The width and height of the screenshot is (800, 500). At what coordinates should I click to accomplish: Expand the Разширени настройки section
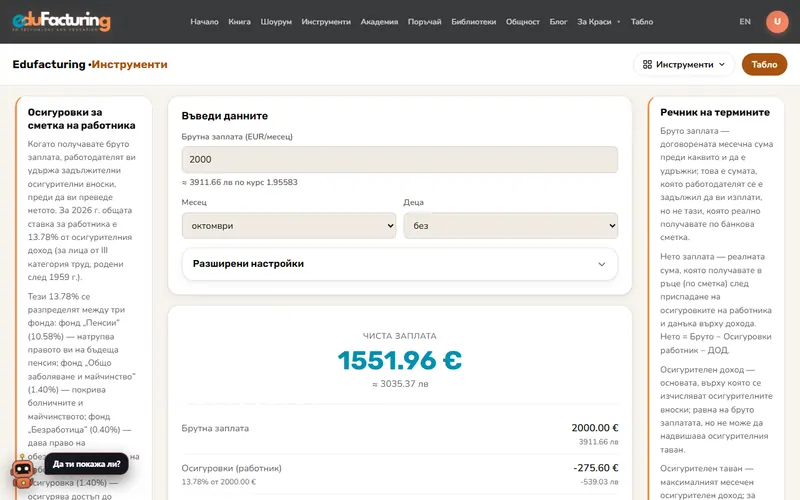pyautogui.click(x=399, y=264)
